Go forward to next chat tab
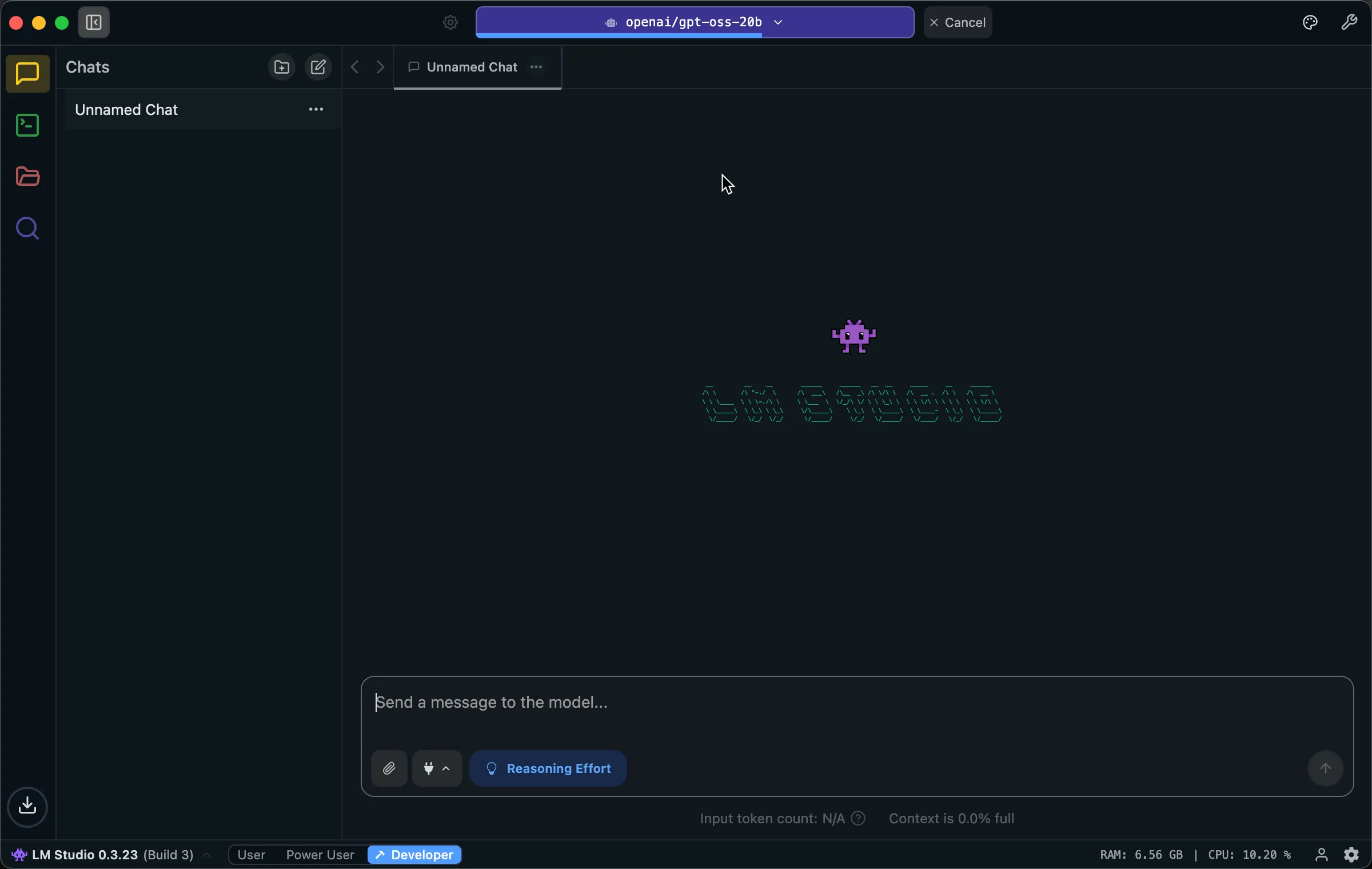 coord(380,67)
